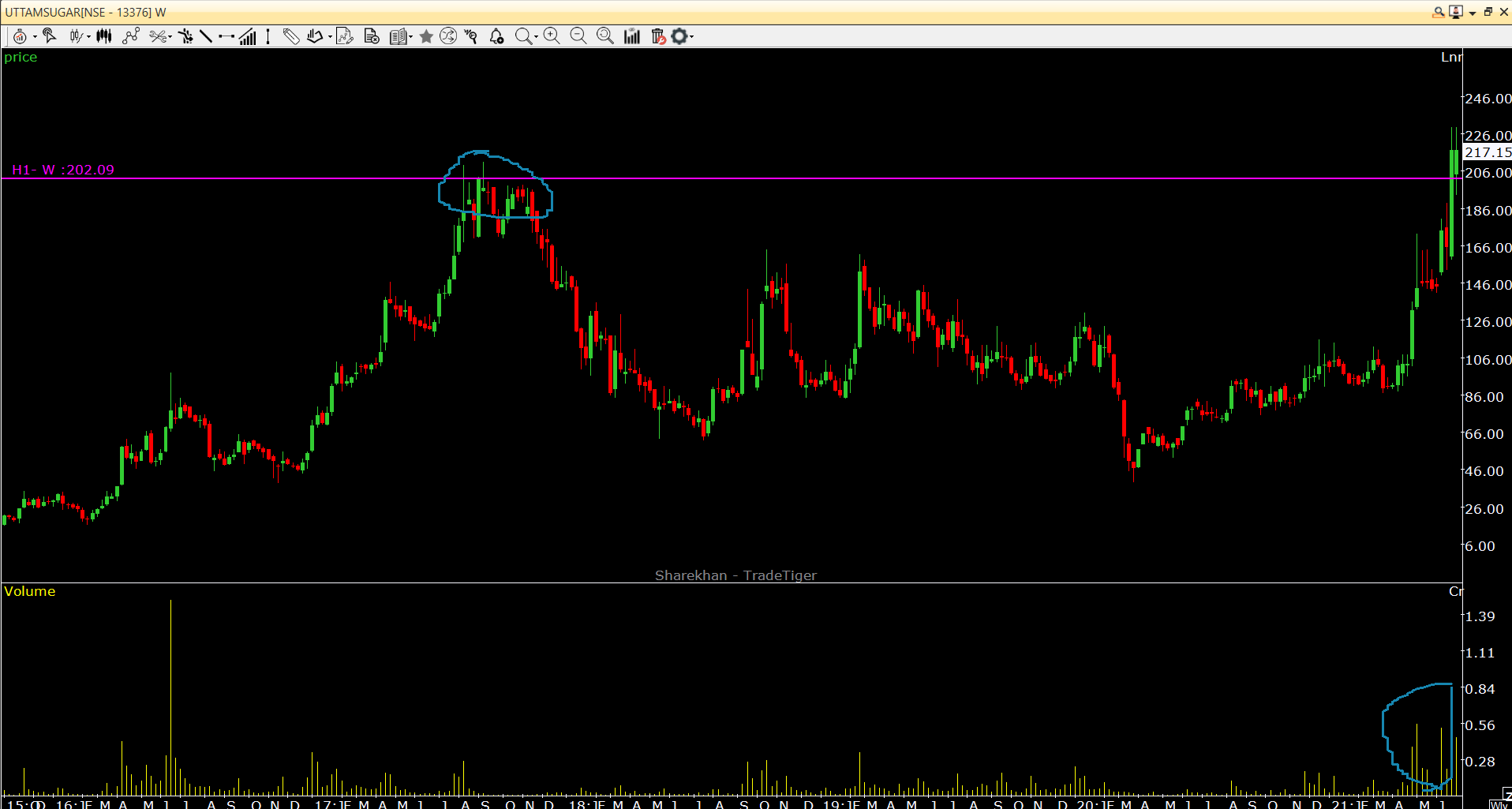
Task: Open the trendline drawing tool
Action: (205, 36)
